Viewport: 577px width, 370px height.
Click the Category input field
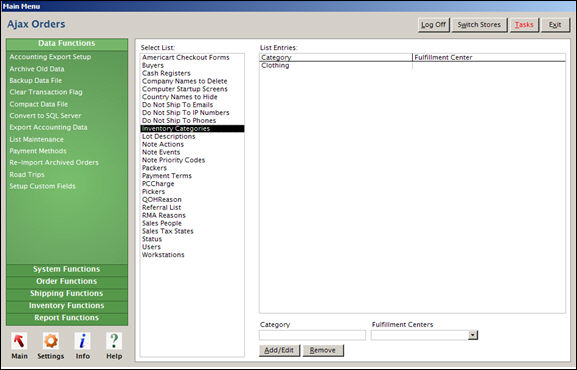point(312,335)
